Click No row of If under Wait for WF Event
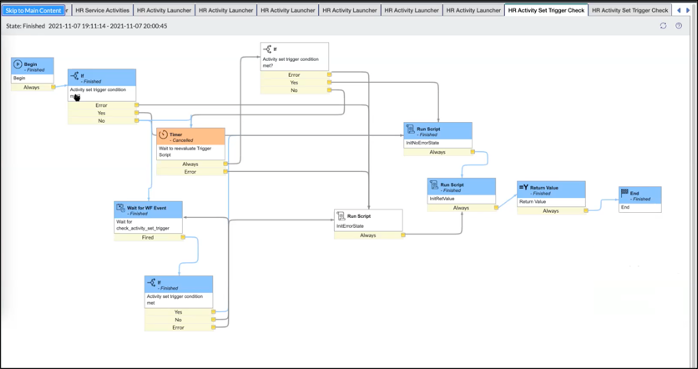The height and width of the screenshot is (369, 698). pyautogui.click(x=179, y=320)
